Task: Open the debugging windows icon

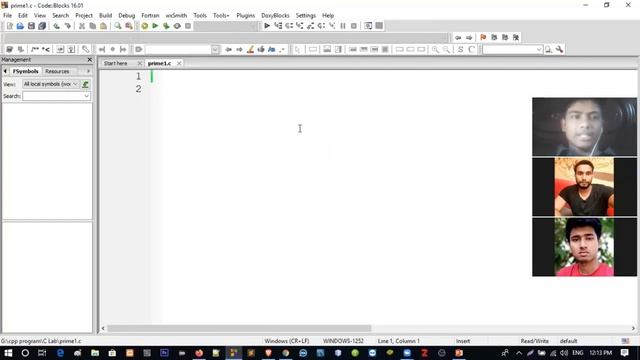Action: [368, 26]
